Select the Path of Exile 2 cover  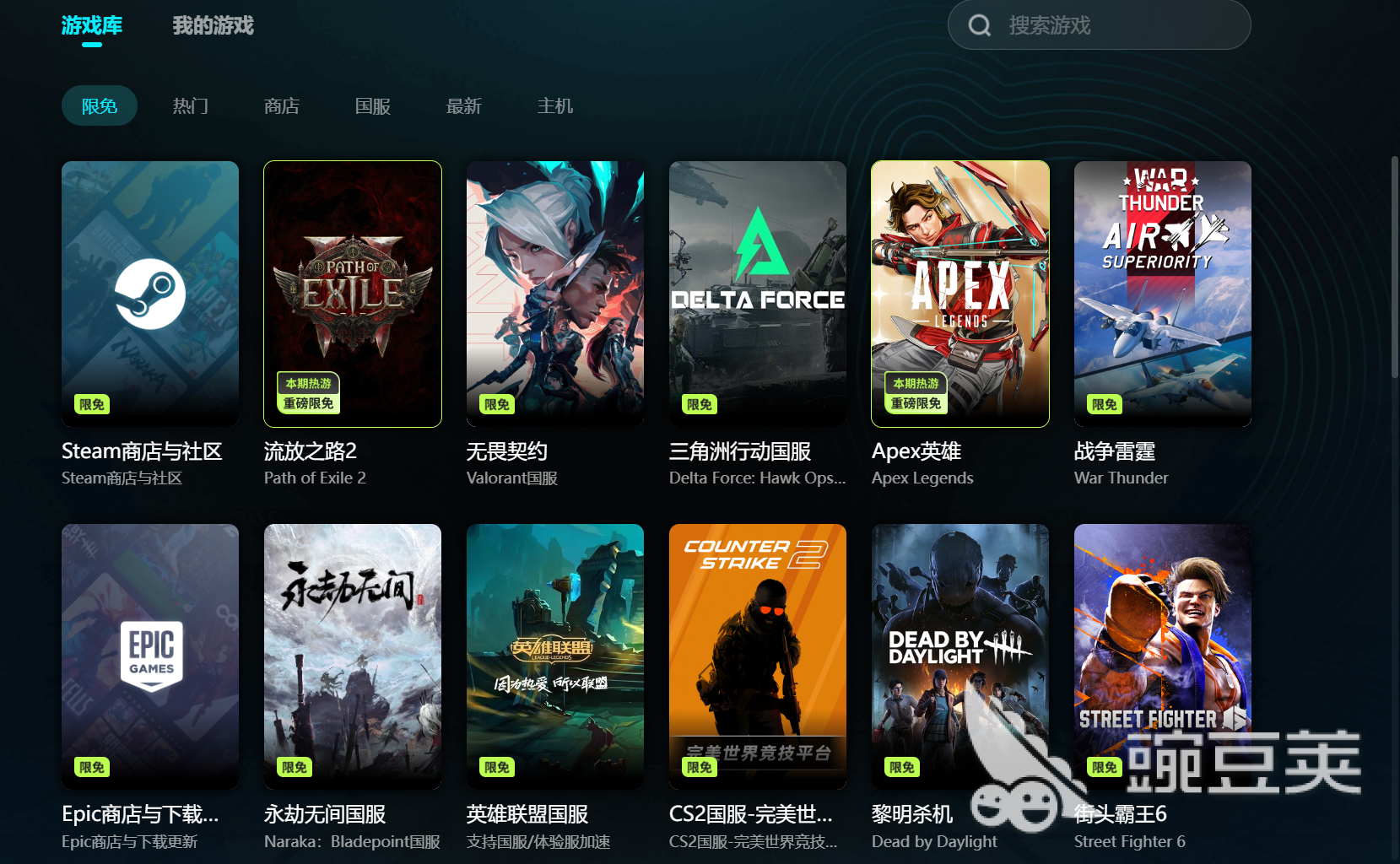[353, 294]
